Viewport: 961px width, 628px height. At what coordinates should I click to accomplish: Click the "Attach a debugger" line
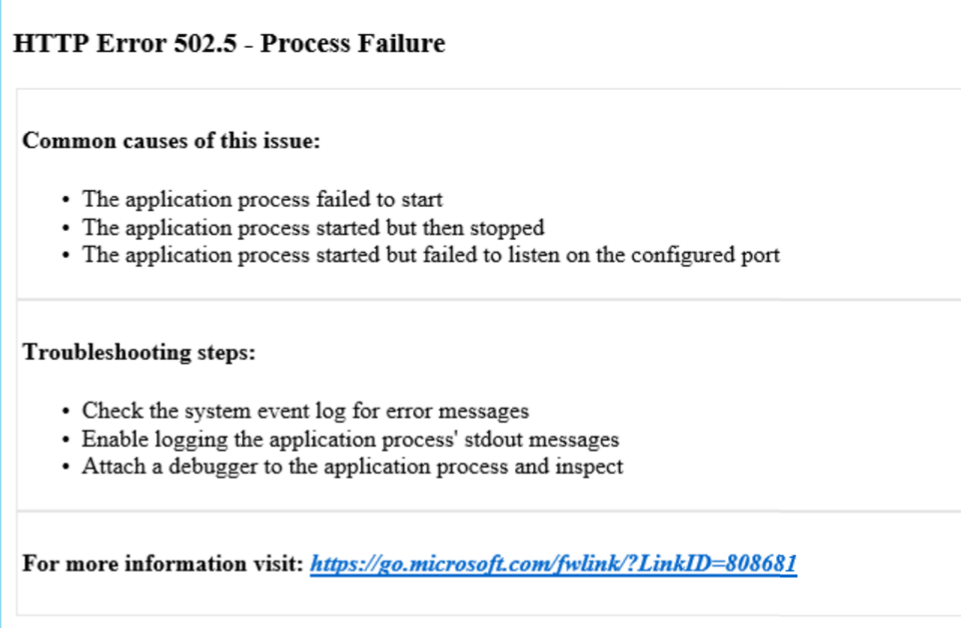[x=352, y=466]
